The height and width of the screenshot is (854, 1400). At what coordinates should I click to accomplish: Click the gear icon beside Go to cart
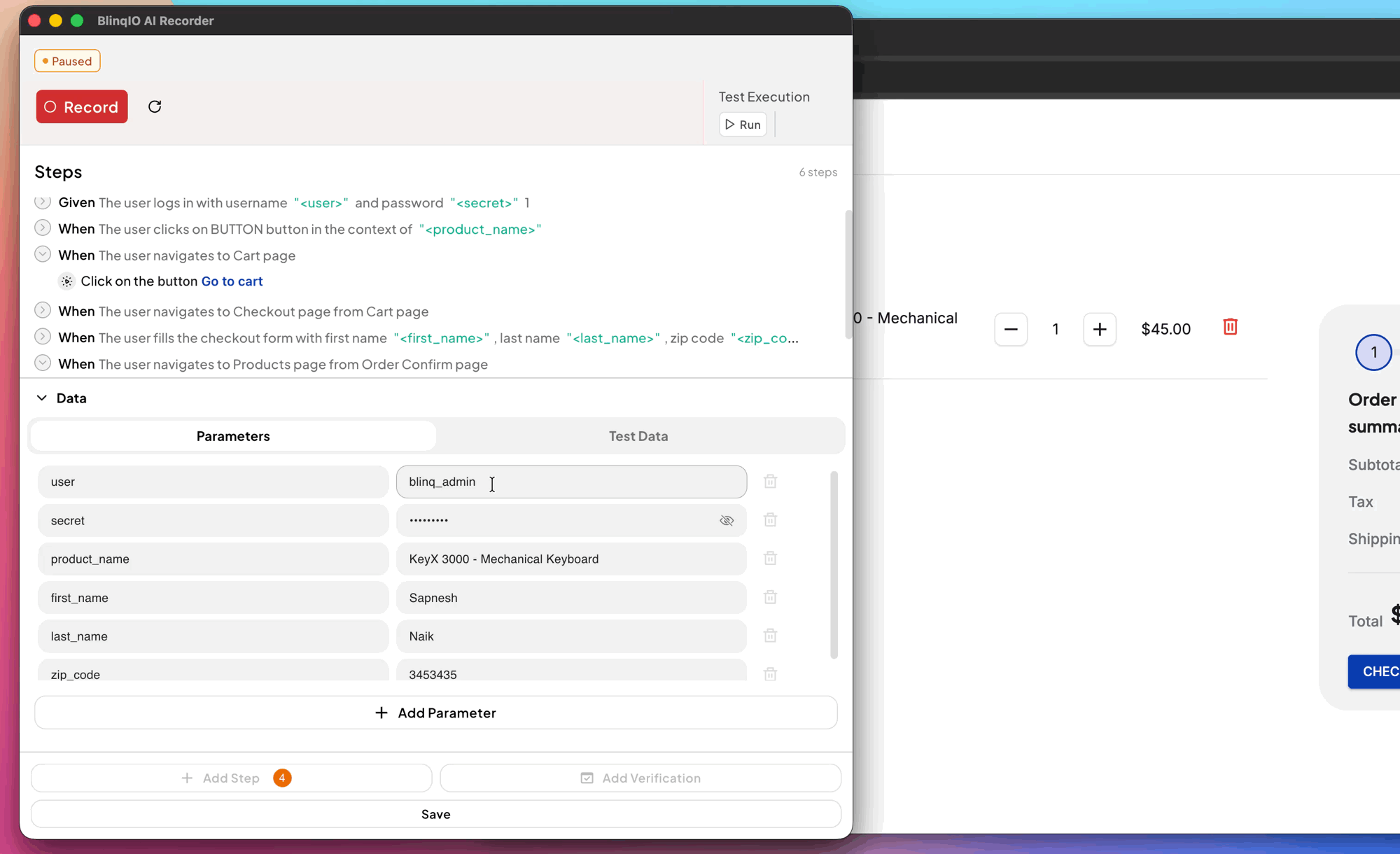coord(66,281)
